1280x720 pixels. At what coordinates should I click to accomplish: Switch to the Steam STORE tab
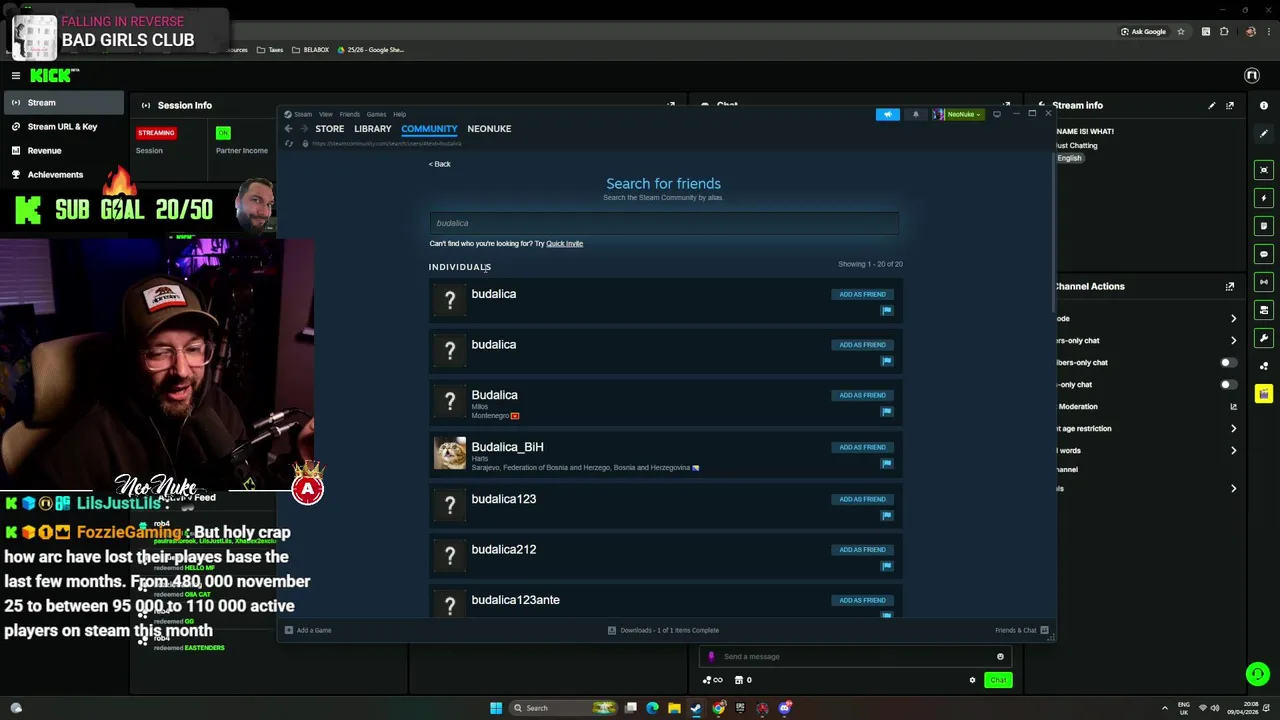point(329,129)
